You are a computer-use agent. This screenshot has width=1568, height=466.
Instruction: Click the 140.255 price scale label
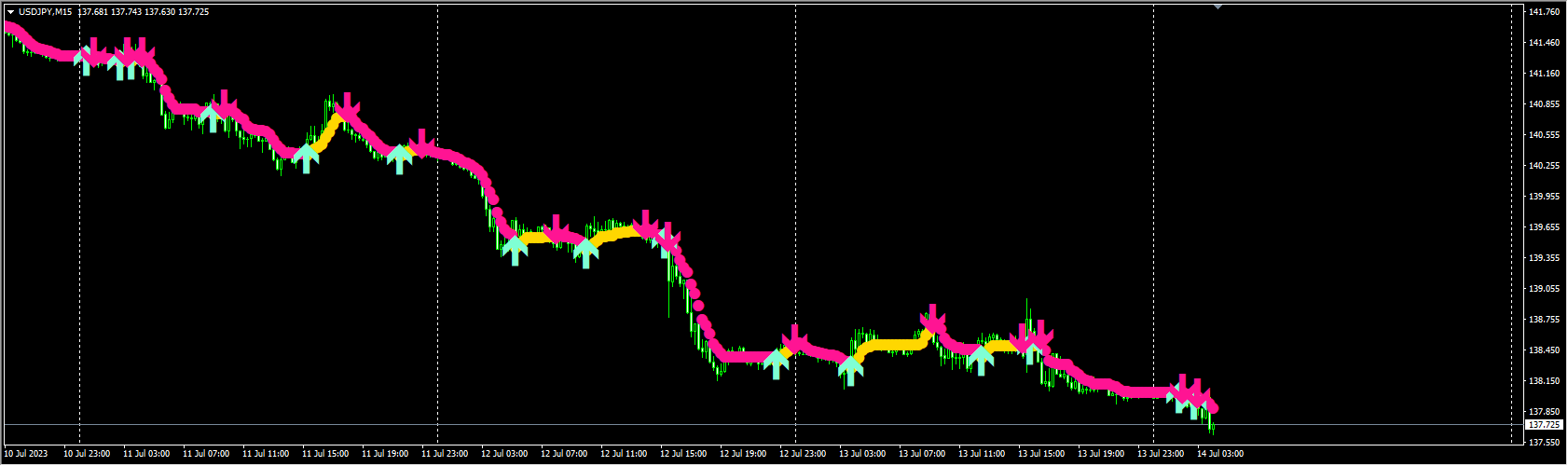(x=1545, y=166)
